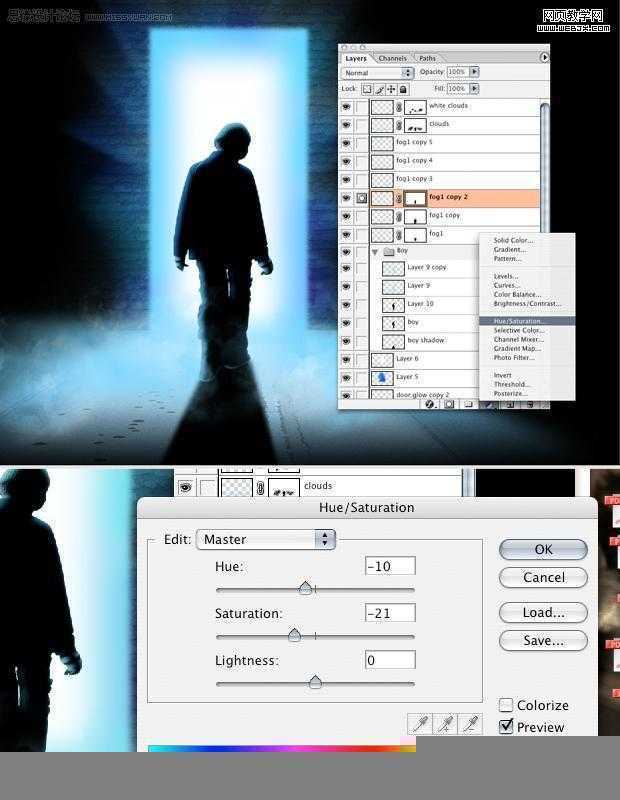The image size is (620, 800).
Task: Select the Layer 5 thumbnail
Action: pyautogui.click(x=382, y=378)
